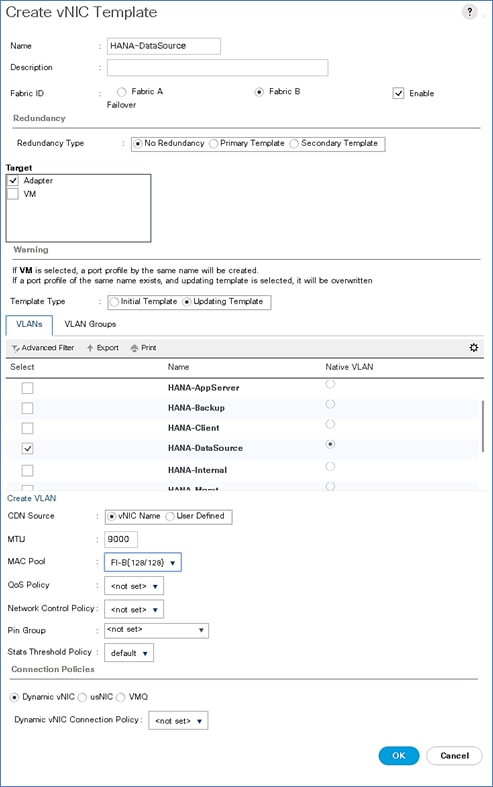The width and height of the screenshot is (493, 787).
Task: Open VLAN table settings gear
Action: coord(473,347)
